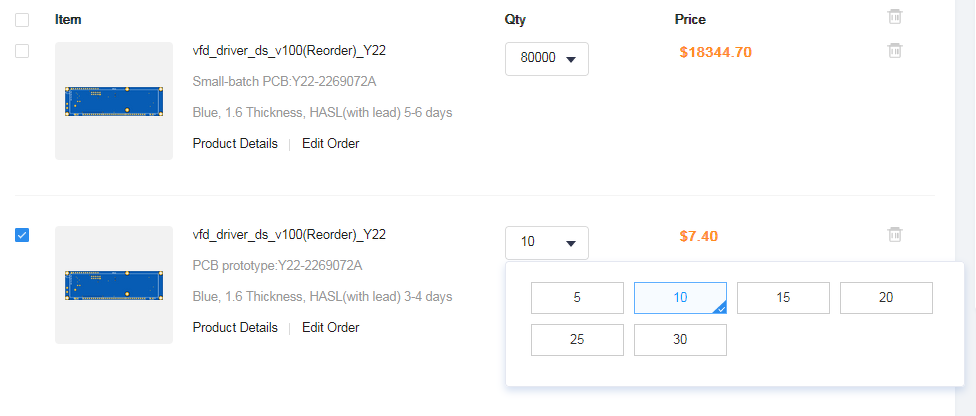
Task: Select quantity 15 option
Action: (x=783, y=298)
